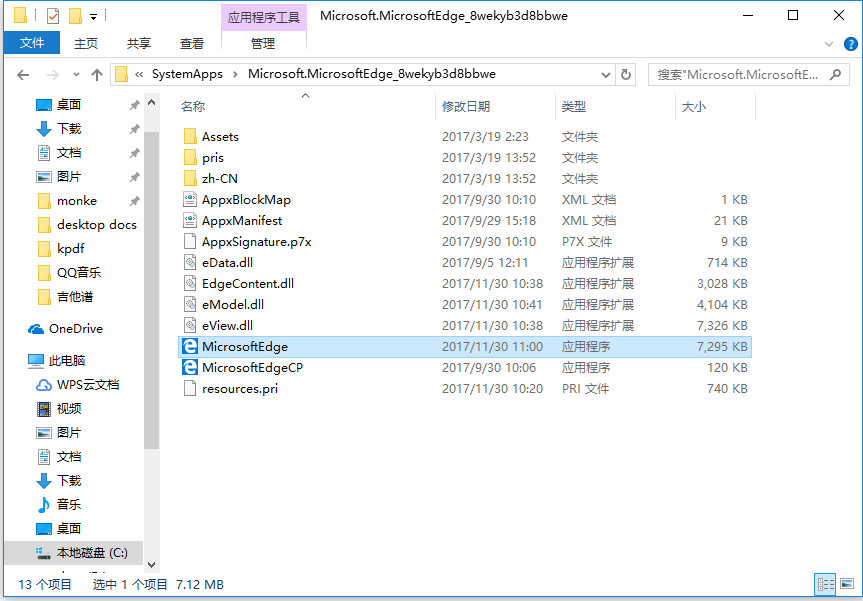
Task: Click the new folder quick access icon
Action: pos(75,16)
